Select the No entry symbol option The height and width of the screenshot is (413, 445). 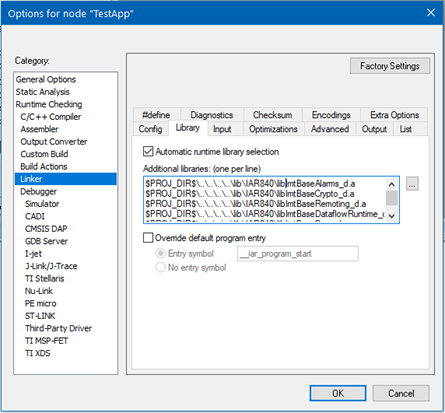(161, 267)
